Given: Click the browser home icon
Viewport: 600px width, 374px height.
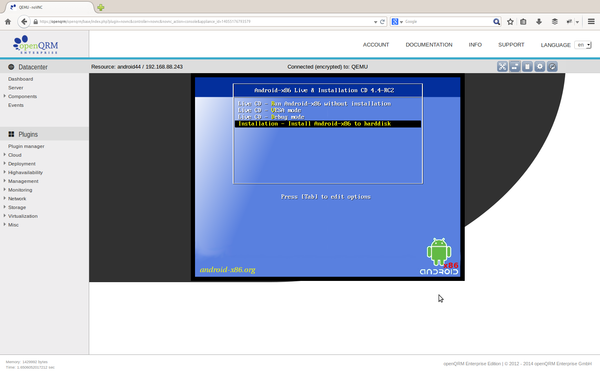Looking at the screenshot, I should 8,22.
